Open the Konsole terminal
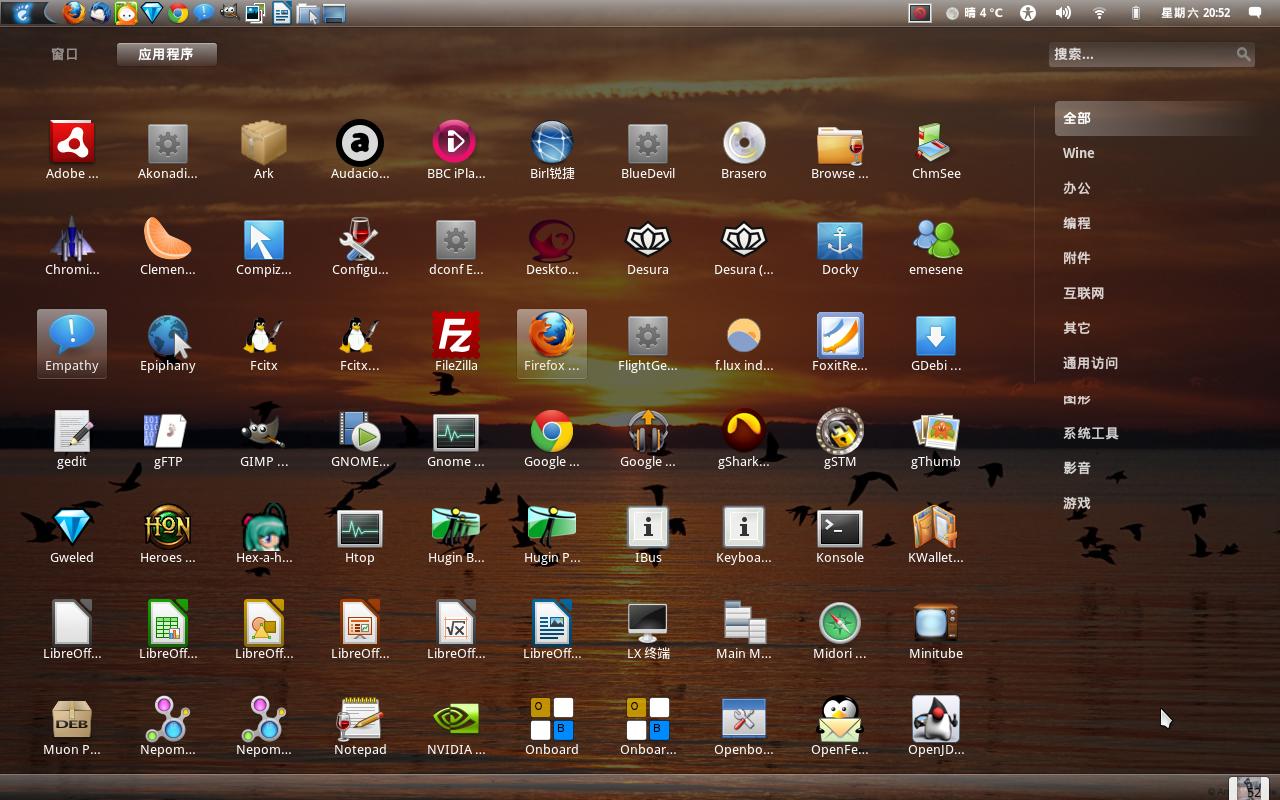The height and width of the screenshot is (800, 1280). (x=840, y=527)
